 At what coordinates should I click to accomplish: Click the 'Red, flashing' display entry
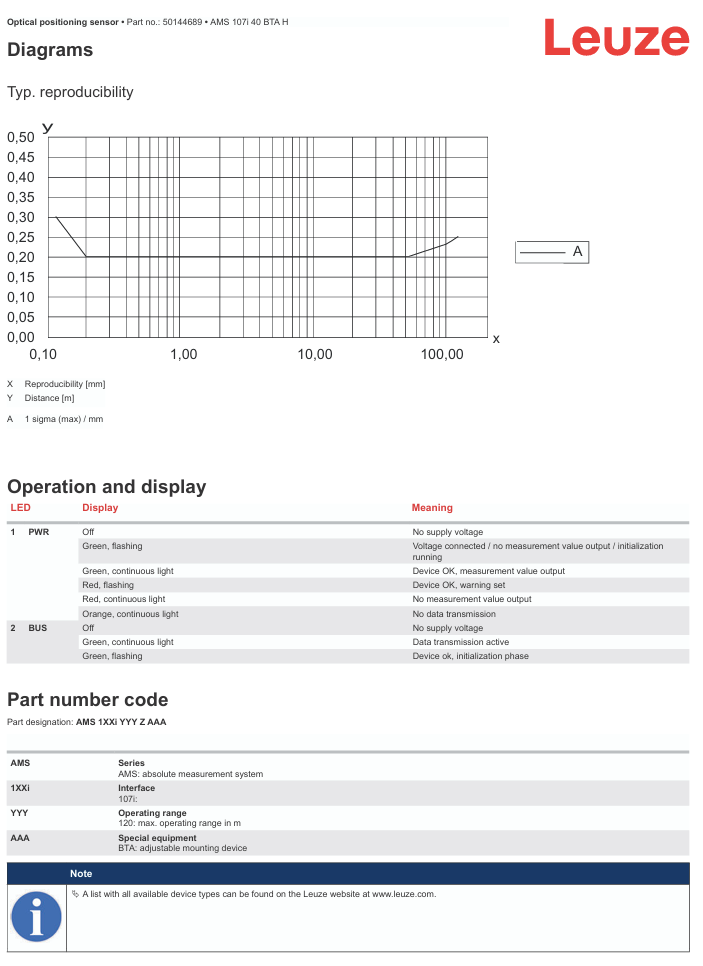pos(108,585)
